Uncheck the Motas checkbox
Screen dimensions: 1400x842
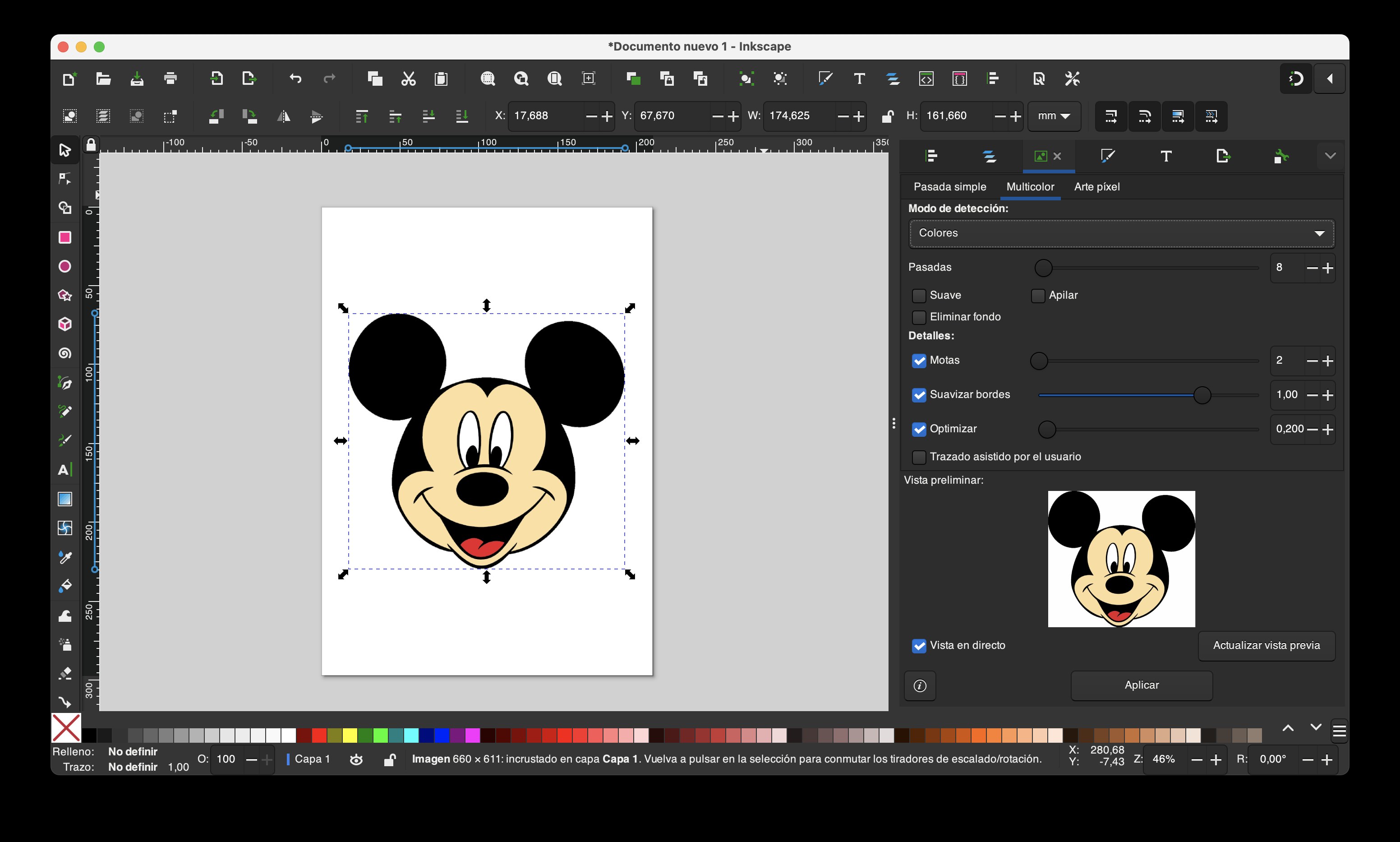click(919, 361)
